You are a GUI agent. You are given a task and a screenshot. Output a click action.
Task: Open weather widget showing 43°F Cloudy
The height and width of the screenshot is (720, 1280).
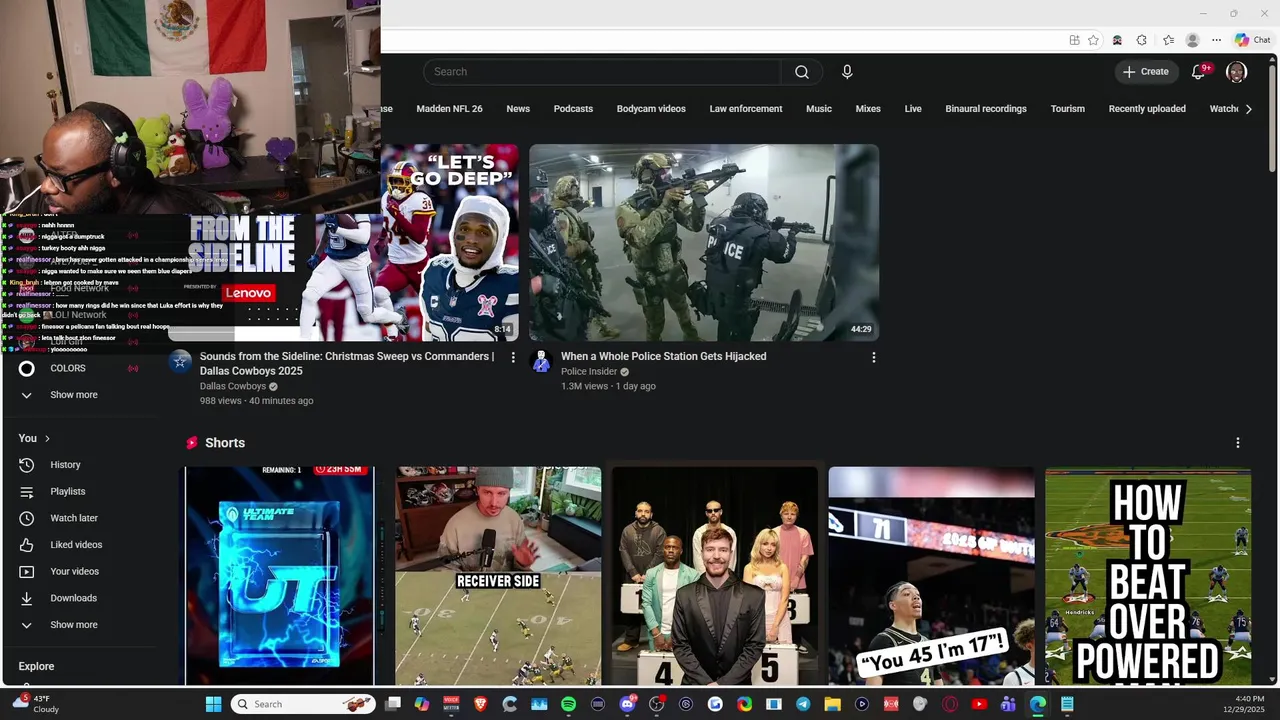pos(36,704)
